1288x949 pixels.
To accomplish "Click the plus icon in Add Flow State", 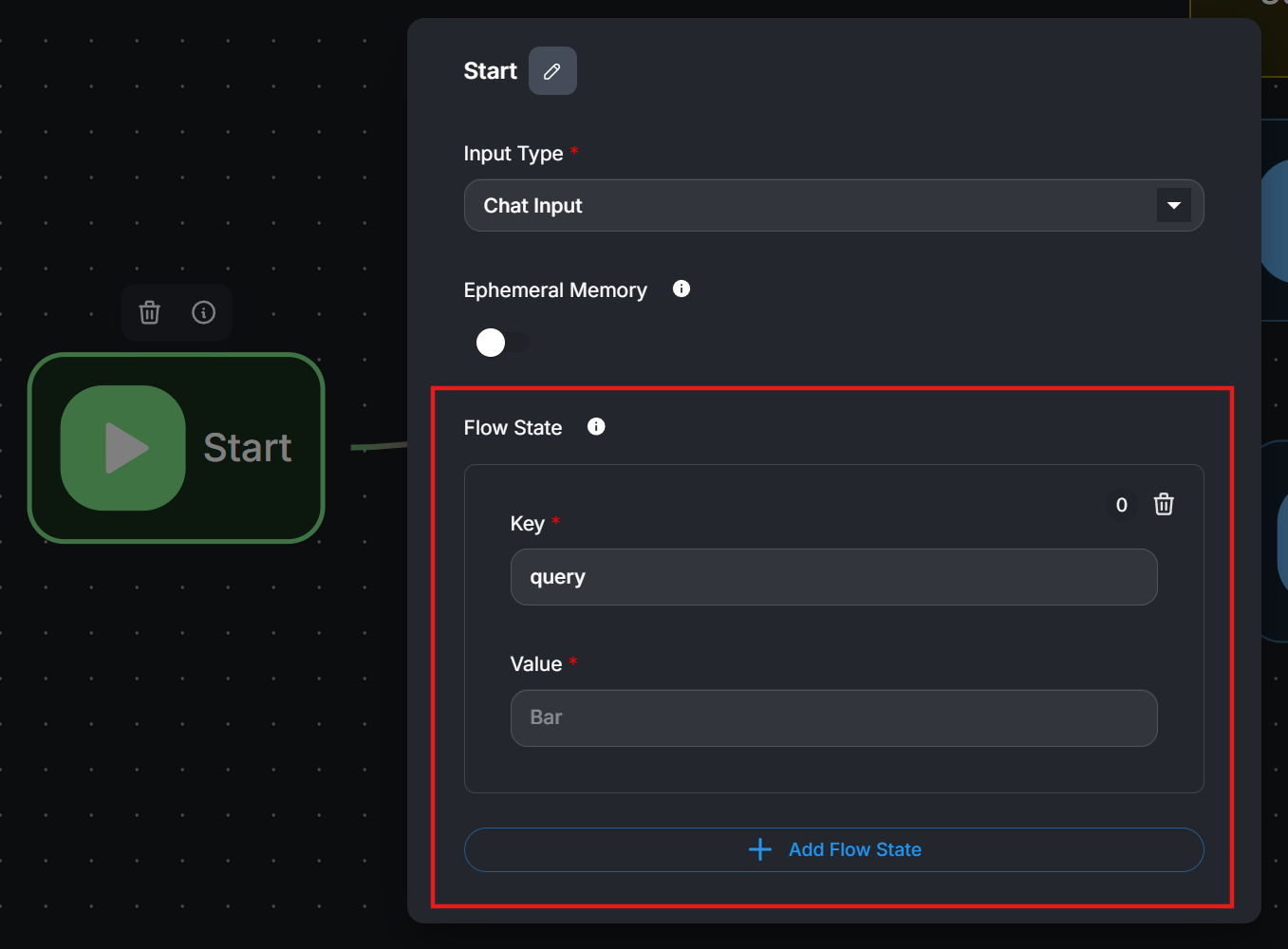I will pos(760,849).
